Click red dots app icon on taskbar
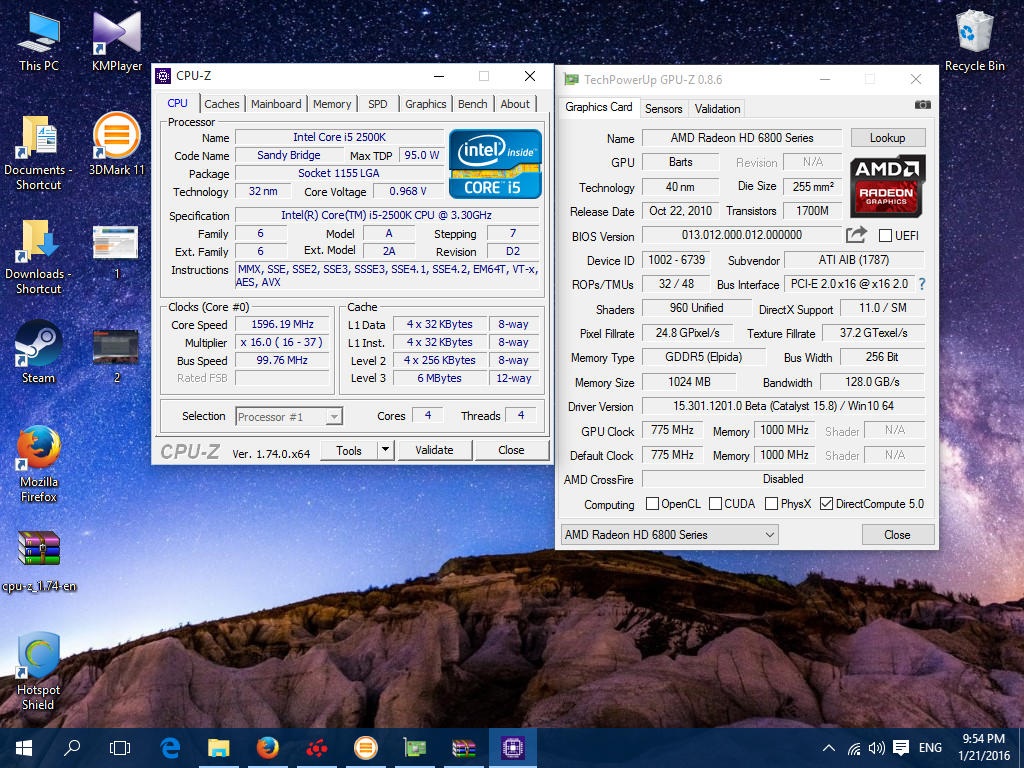Screen dimensions: 1024x768 coord(317,748)
